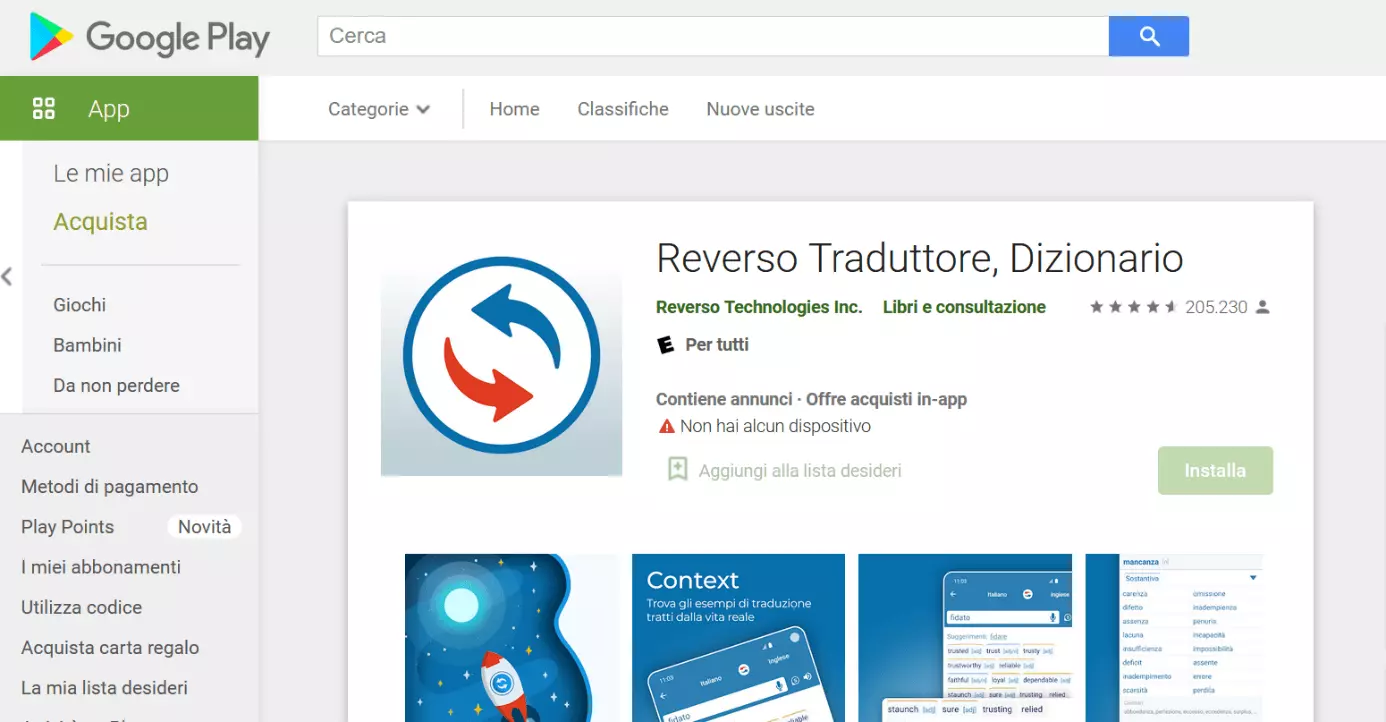Open I miei abbonamenti
1386x722 pixels.
point(101,567)
